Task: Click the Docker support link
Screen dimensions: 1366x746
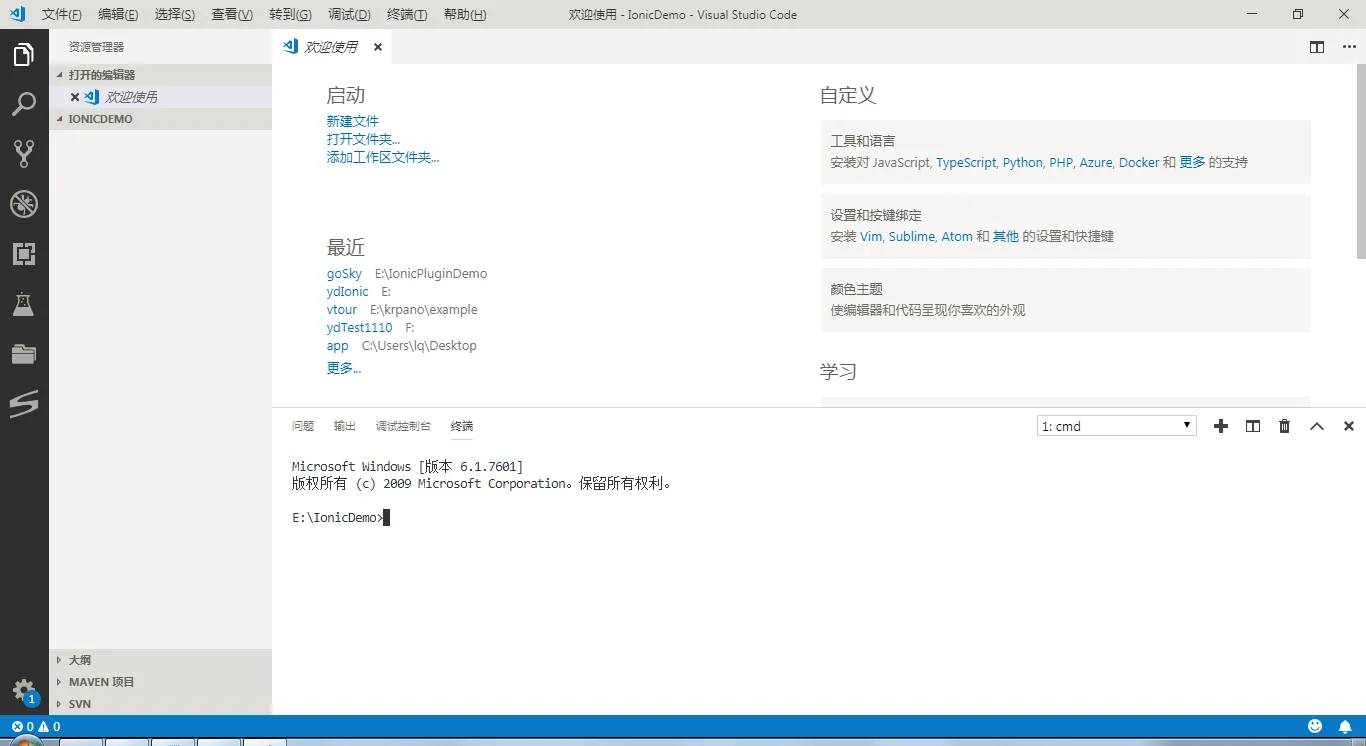Action: click(1139, 163)
